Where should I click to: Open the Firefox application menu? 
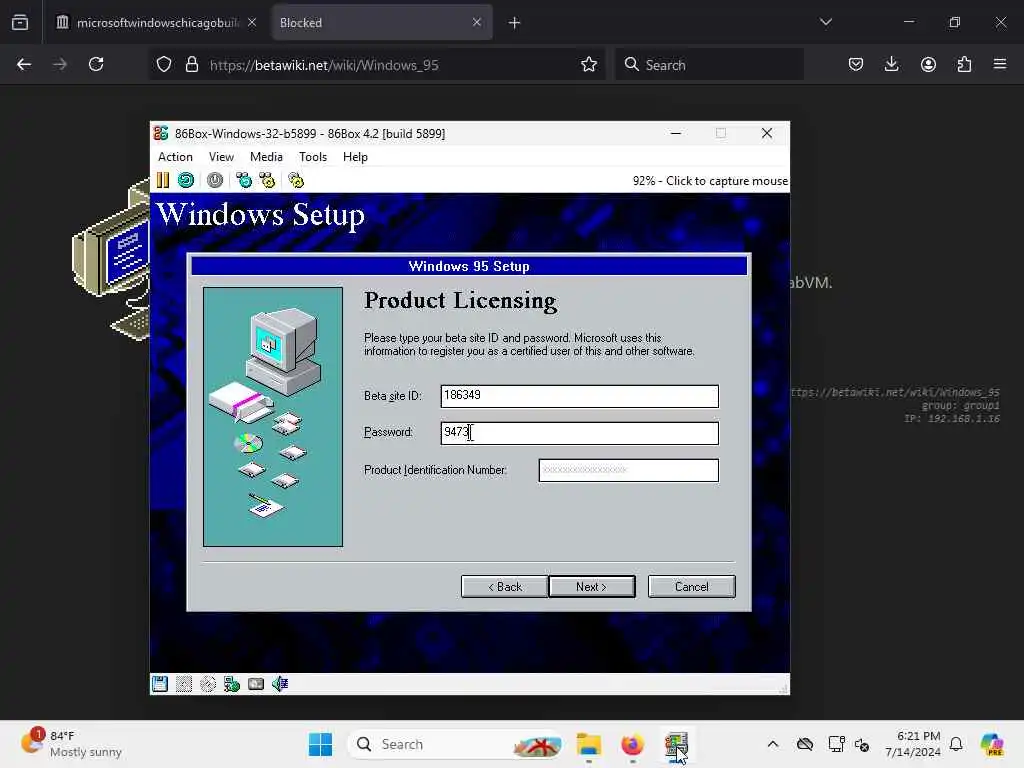[1000, 65]
